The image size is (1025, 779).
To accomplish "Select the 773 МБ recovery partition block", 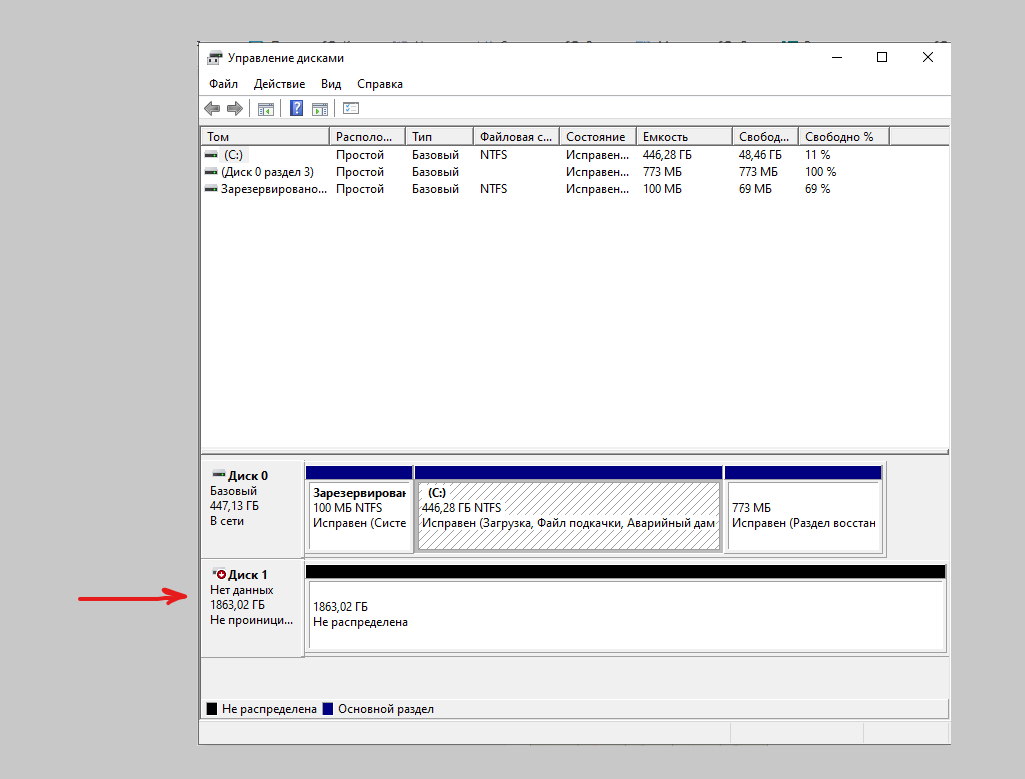I will tap(803, 515).
